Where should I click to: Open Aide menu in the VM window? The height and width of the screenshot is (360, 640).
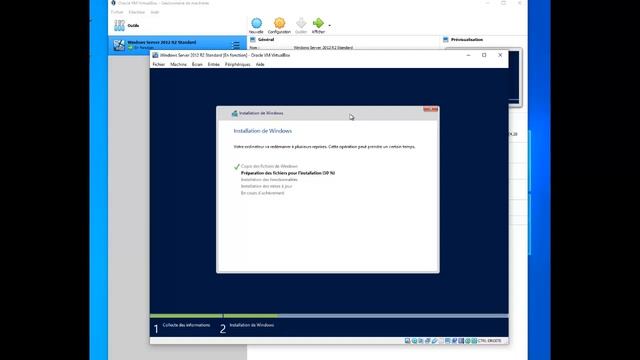point(260,64)
